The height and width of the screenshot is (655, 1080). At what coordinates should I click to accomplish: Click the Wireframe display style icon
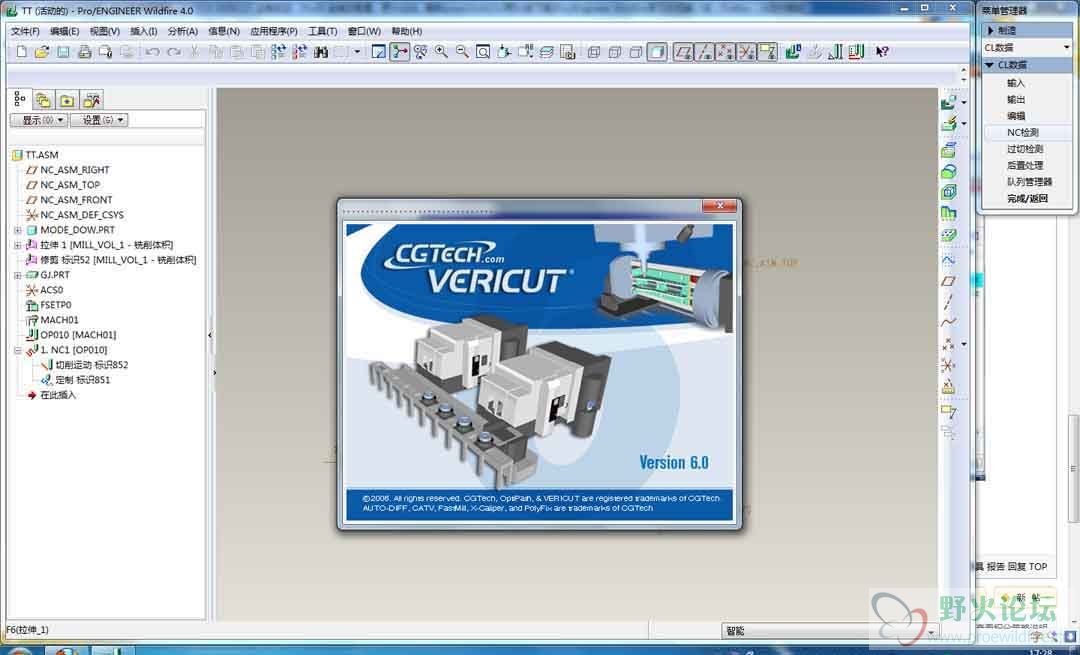point(594,52)
